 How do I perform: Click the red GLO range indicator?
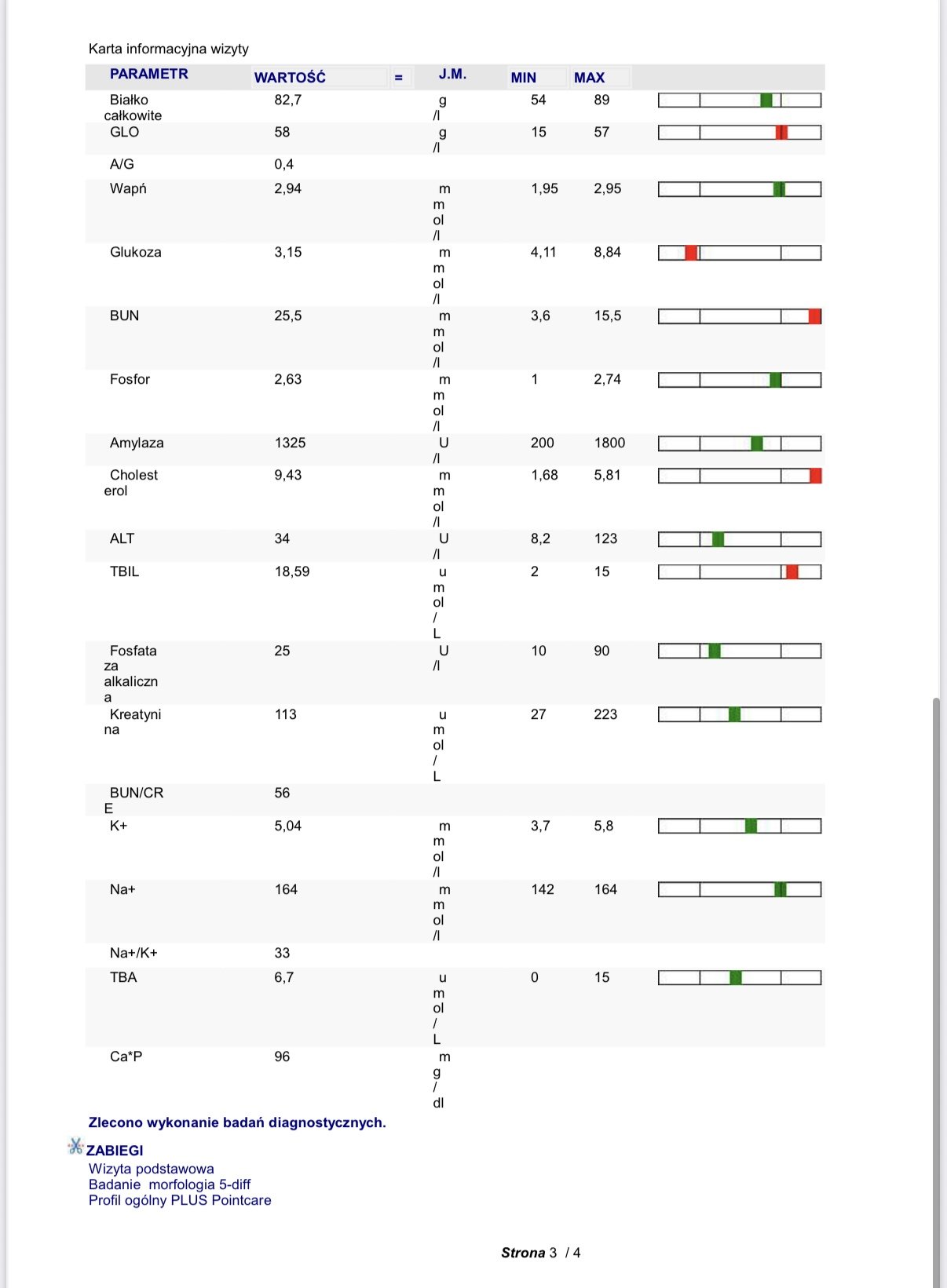pos(781,132)
